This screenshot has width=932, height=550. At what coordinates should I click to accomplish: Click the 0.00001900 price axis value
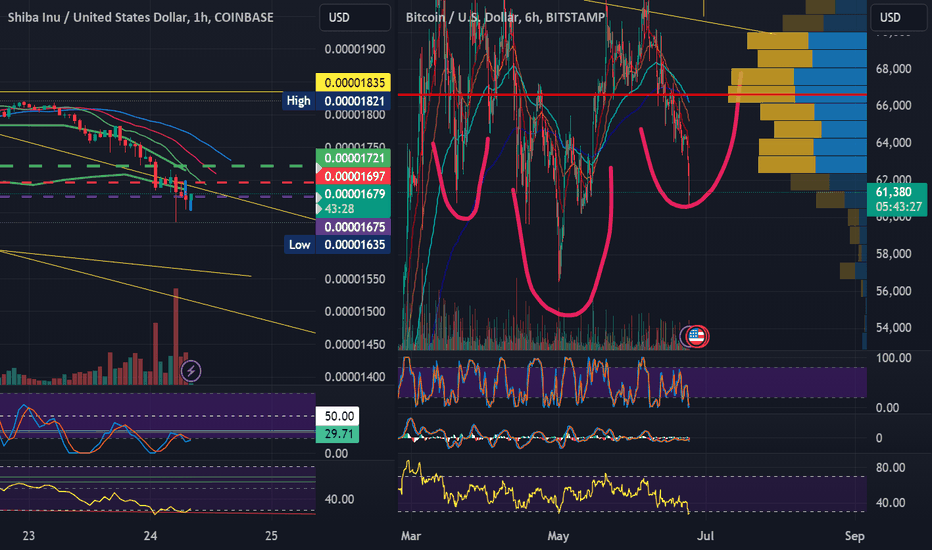click(355, 49)
